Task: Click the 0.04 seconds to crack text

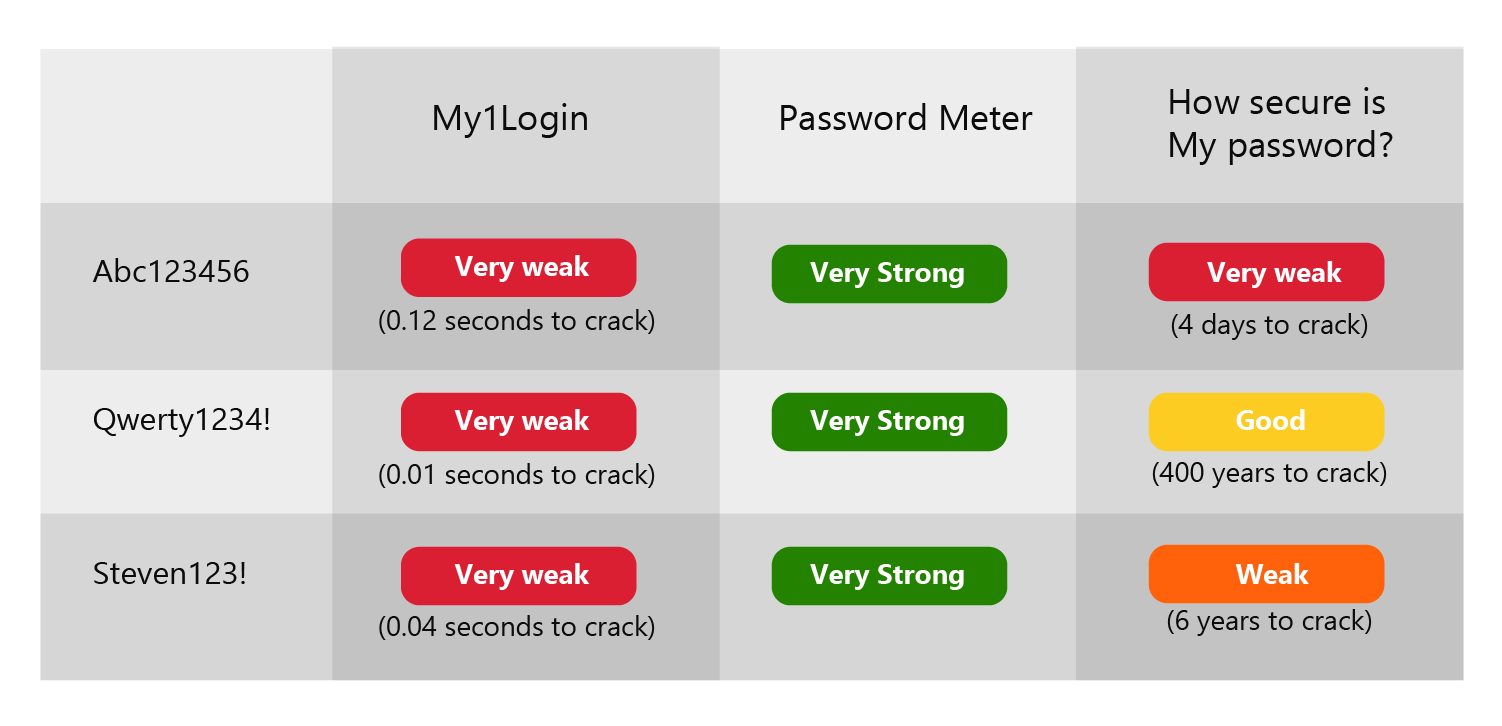Action: pos(517,627)
